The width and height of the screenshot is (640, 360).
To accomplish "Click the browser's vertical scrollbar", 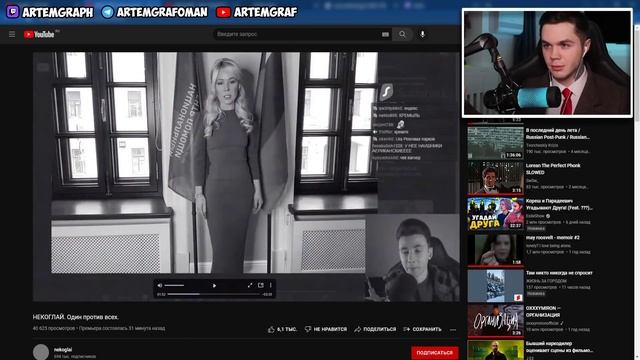I will pyautogui.click(x=637, y=192).
